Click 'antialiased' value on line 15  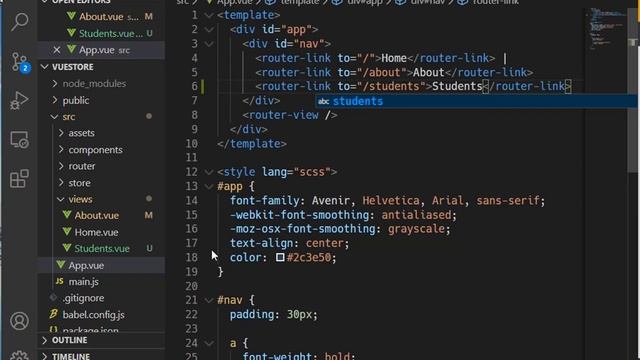pyautogui.click(x=416, y=215)
